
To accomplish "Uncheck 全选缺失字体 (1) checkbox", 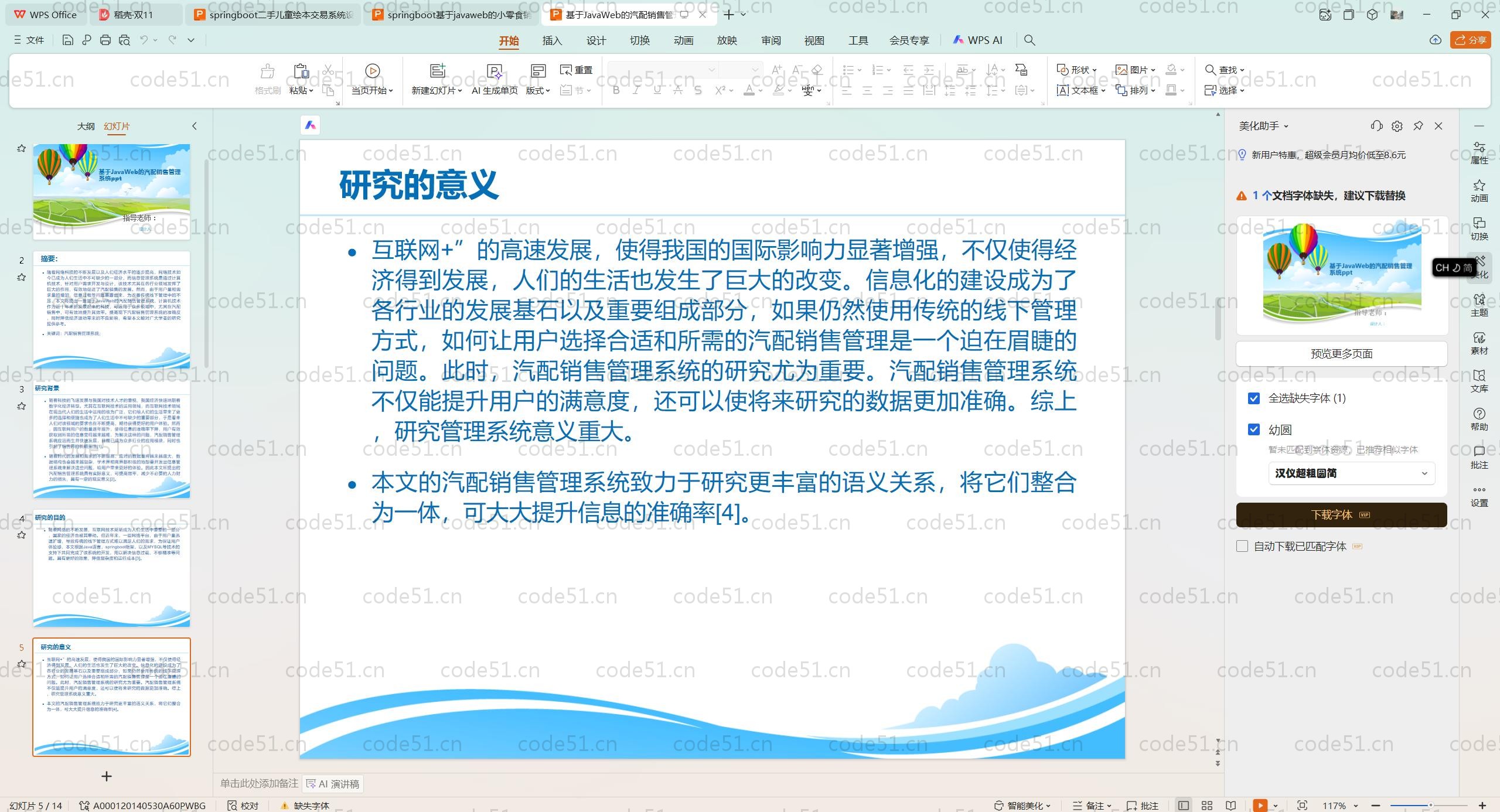I will click(x=1254, y=398).
